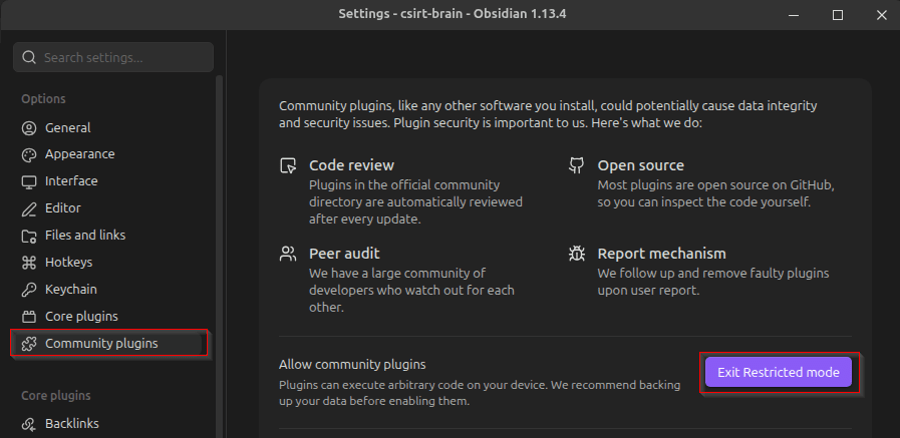Viewport: 900px width, 438px height.
Task: Click the Backlinks link icon
Action: [x=29, y=424]
